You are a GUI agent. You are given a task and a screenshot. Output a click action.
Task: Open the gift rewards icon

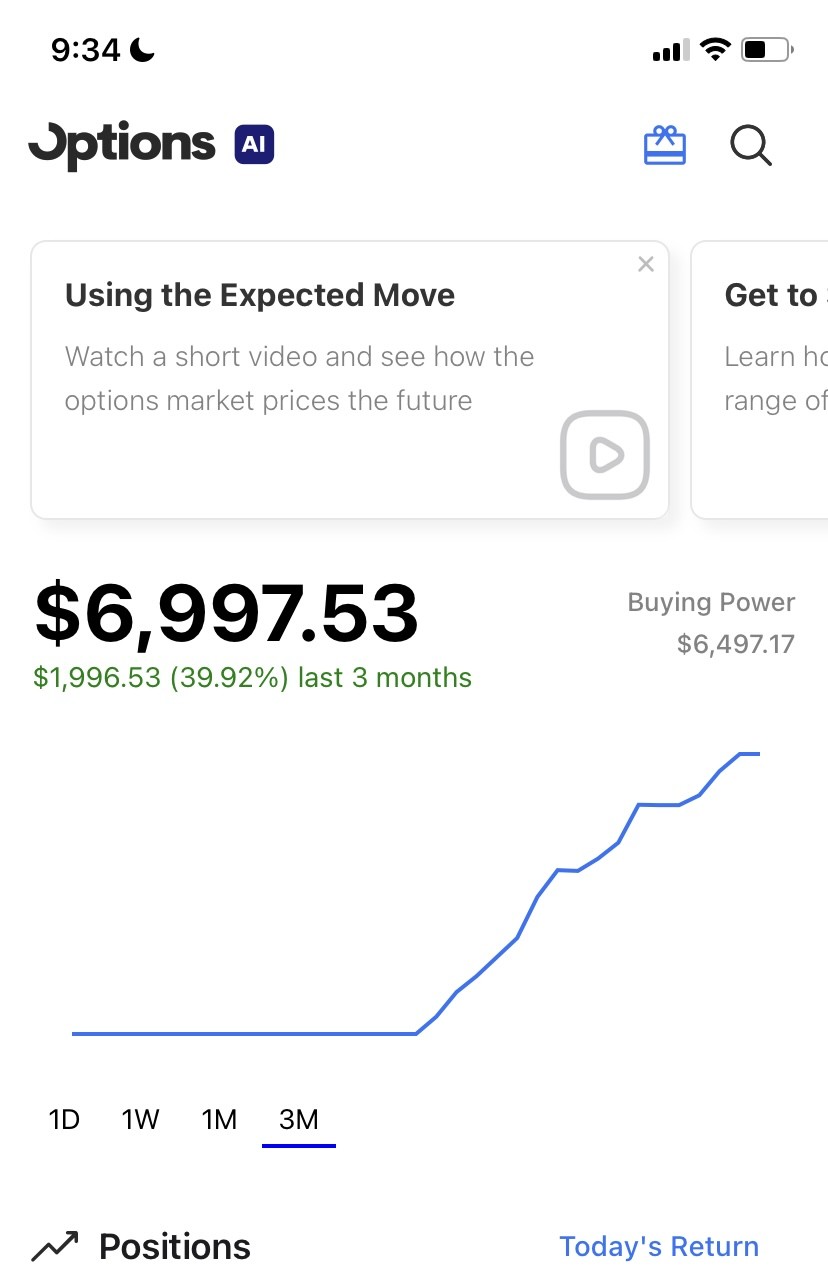coord(664,145)
